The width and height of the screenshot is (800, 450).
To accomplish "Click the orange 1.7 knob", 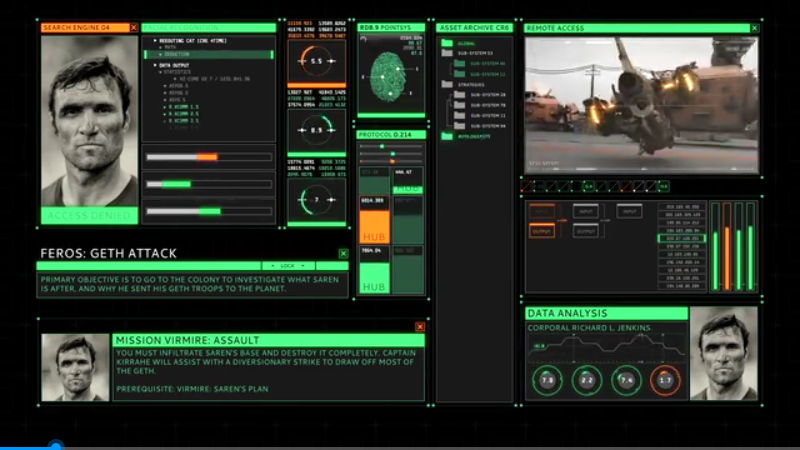I will point(665,380).
